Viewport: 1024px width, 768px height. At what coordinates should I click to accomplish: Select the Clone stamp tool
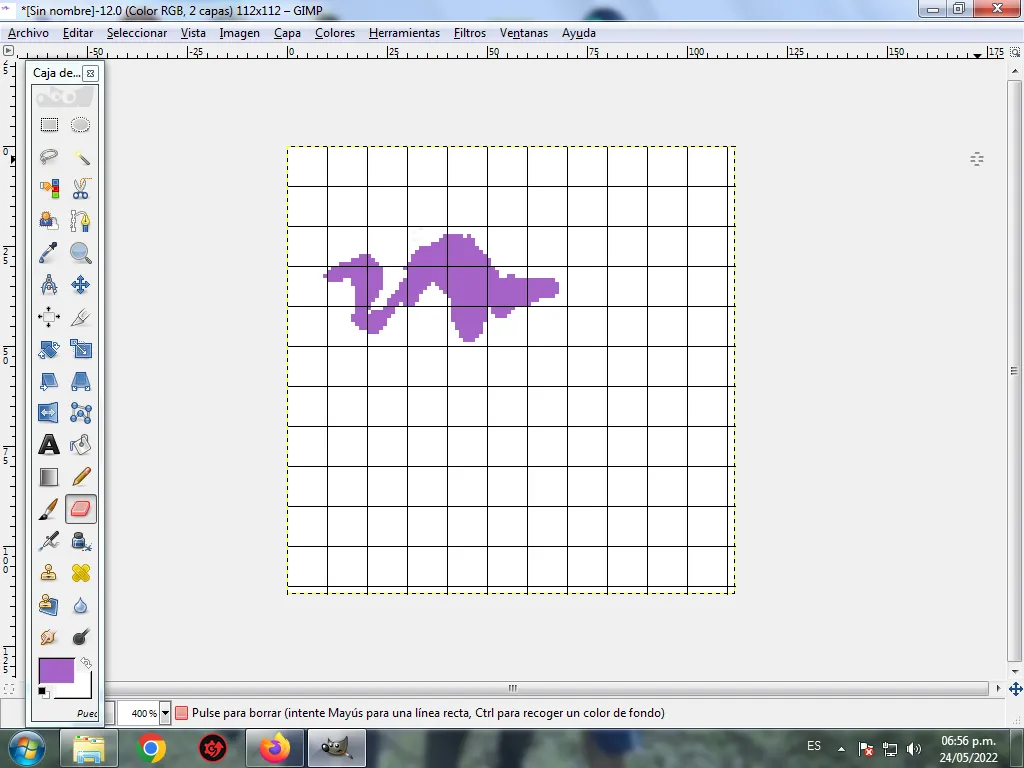[x=49, y=573]
